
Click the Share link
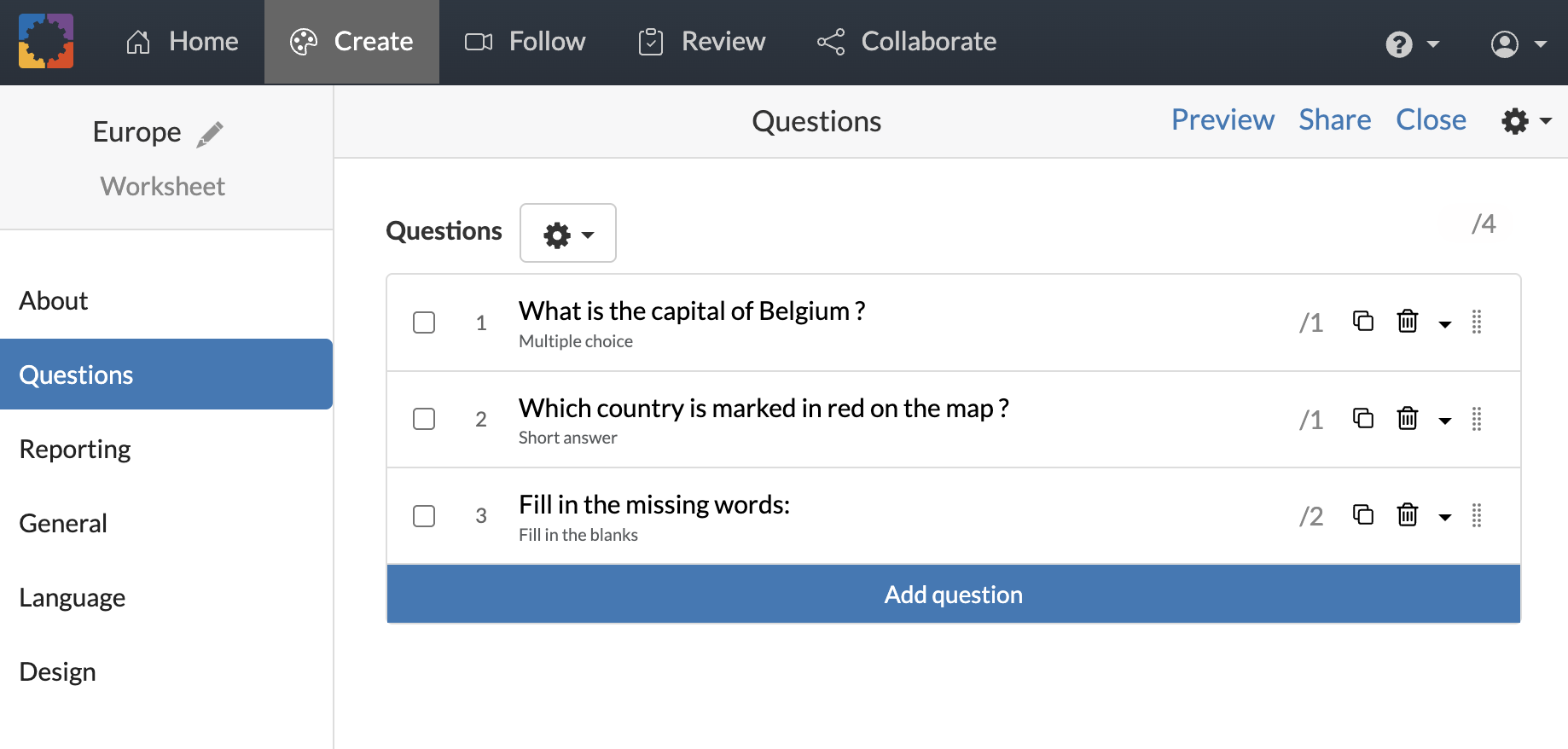pyautogui.click(x=1335, y=119)
